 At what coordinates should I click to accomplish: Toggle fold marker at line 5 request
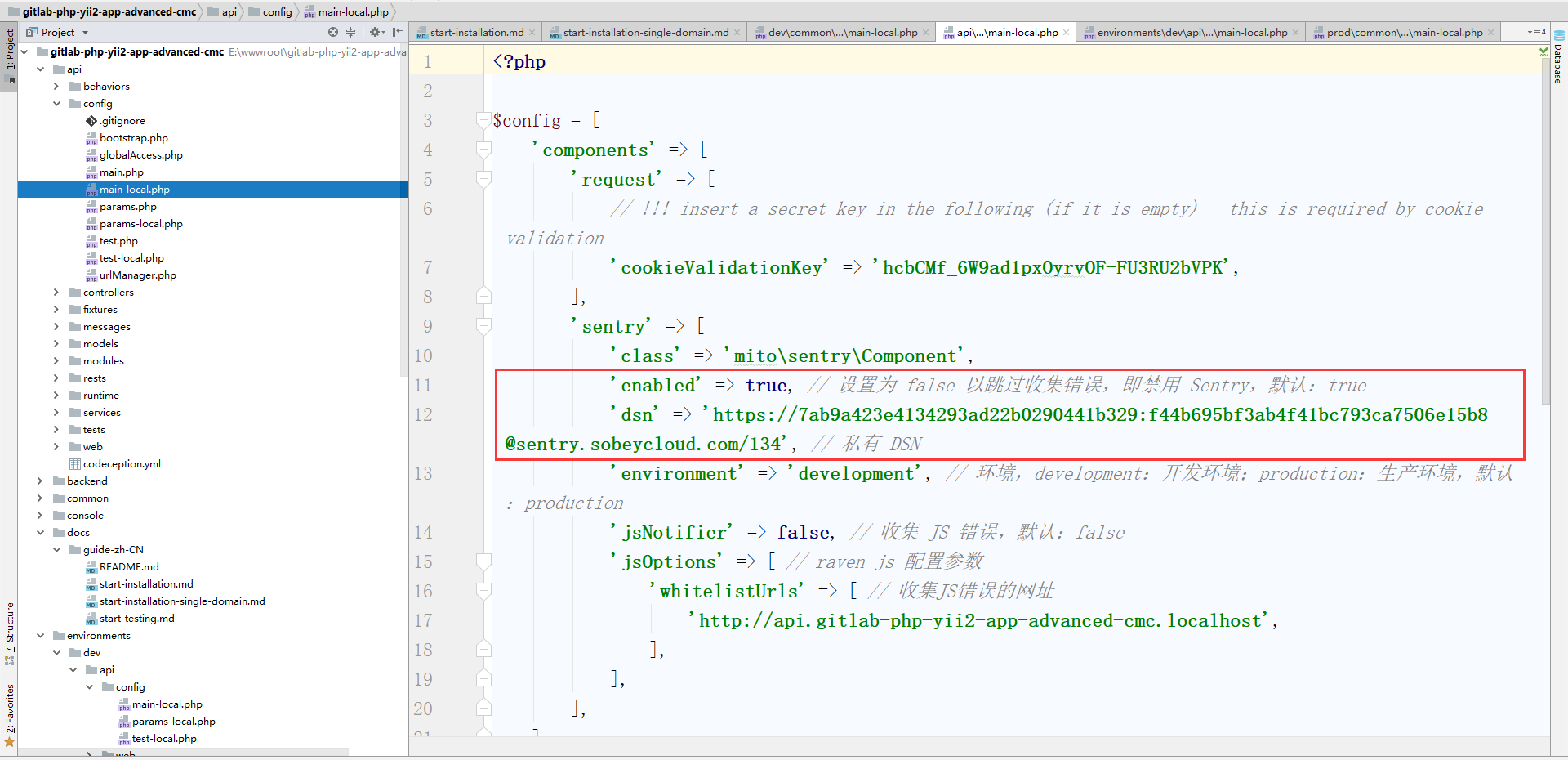(x=483, y=180)
